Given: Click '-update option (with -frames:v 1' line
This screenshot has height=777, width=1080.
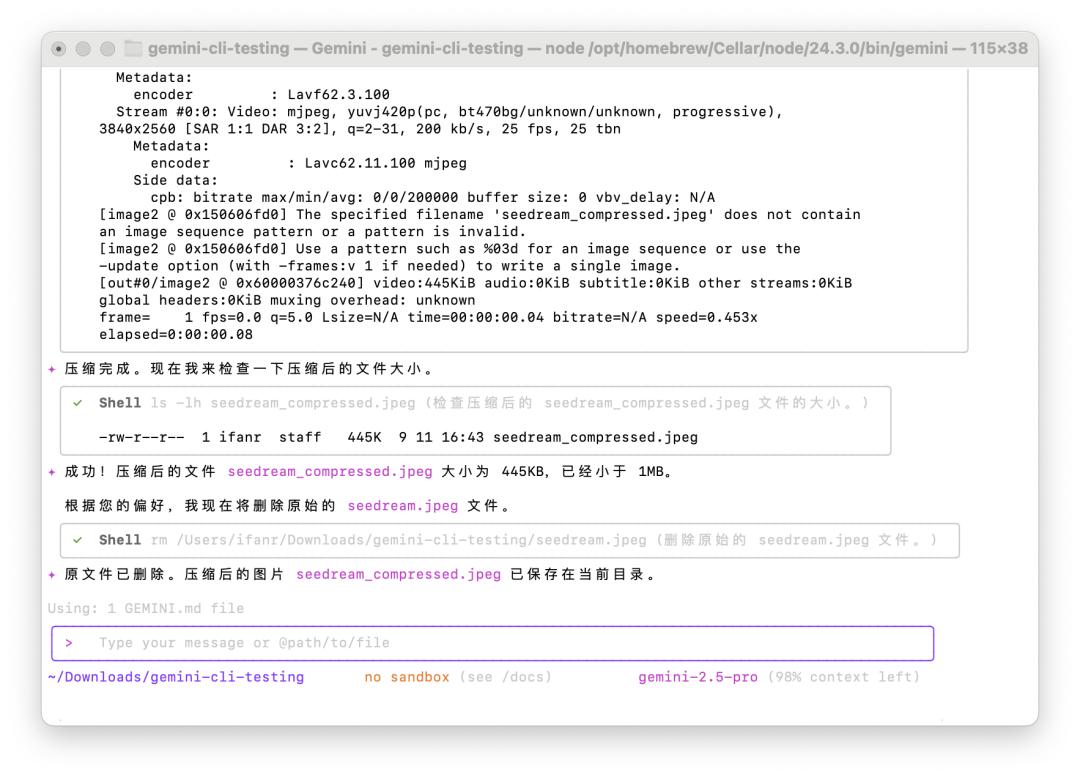Looking at the screenshot, I should pos(389,266).
